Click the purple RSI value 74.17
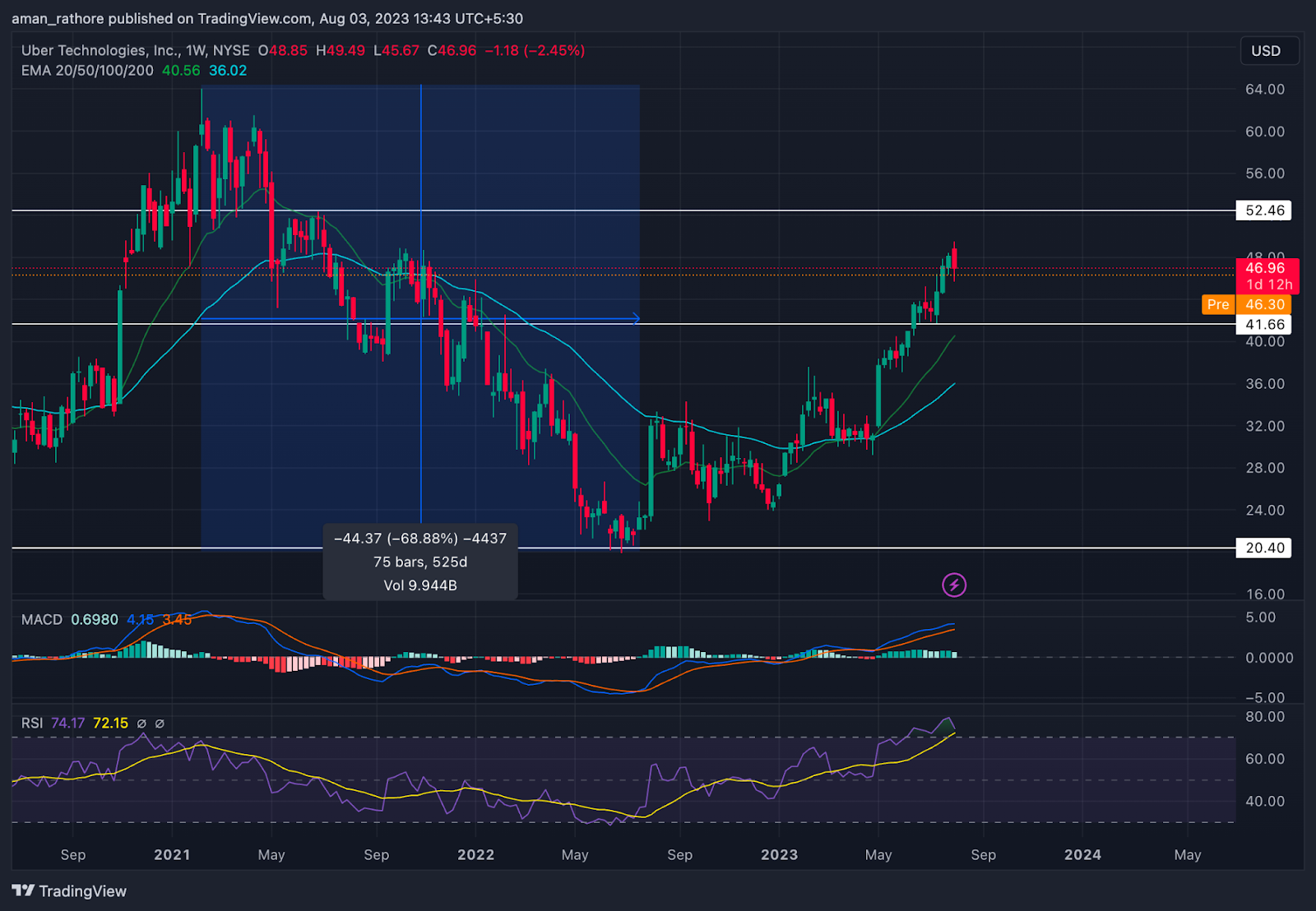 pos(68,723)
